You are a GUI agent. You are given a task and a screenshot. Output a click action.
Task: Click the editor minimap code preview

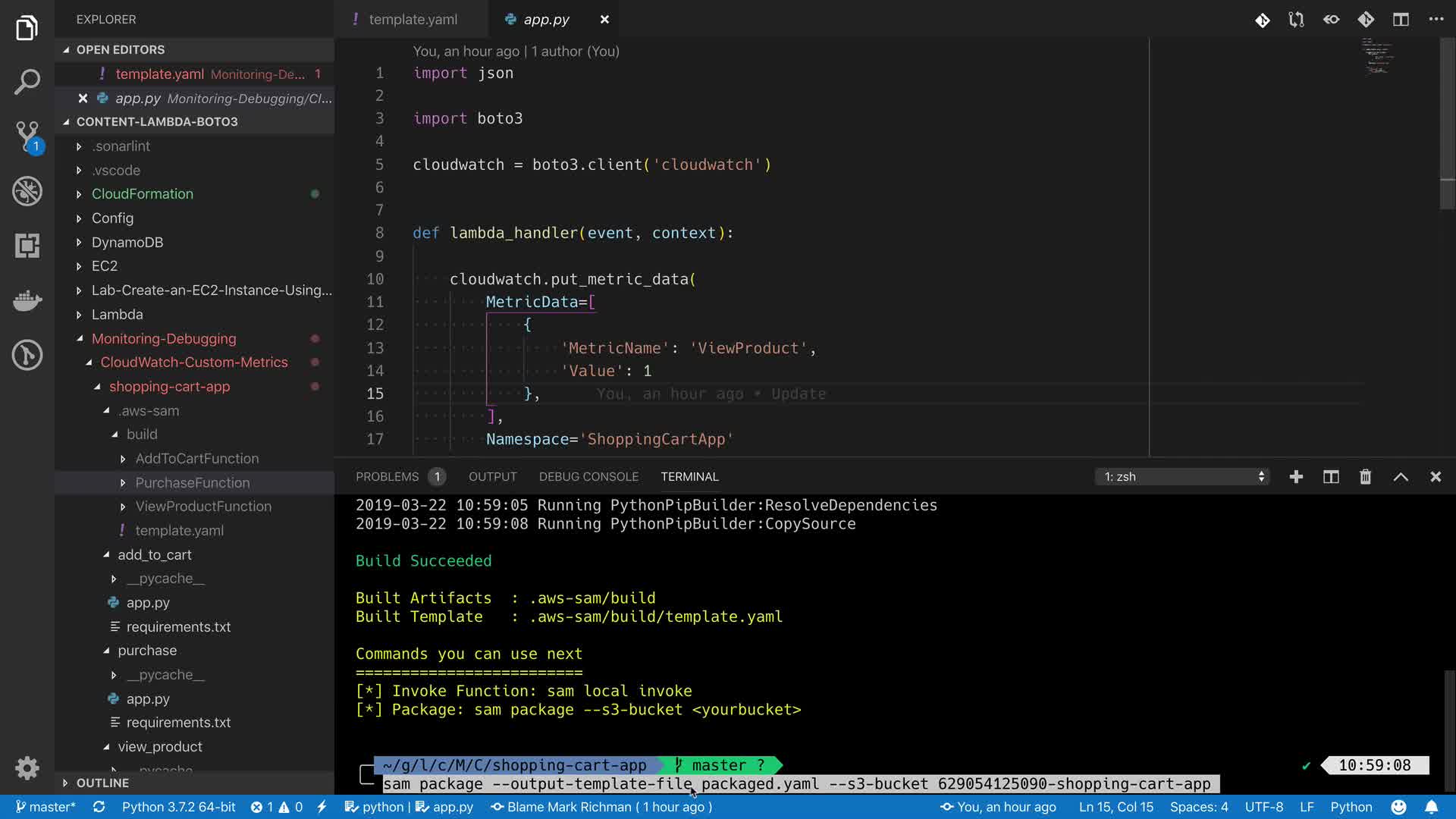1377,58
